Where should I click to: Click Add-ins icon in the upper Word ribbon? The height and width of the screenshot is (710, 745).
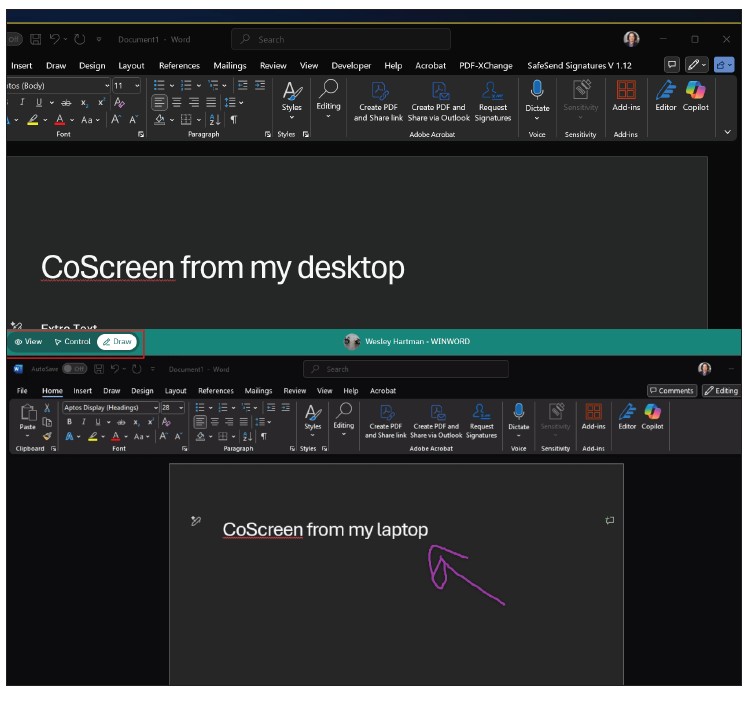[x=626, y=93]
